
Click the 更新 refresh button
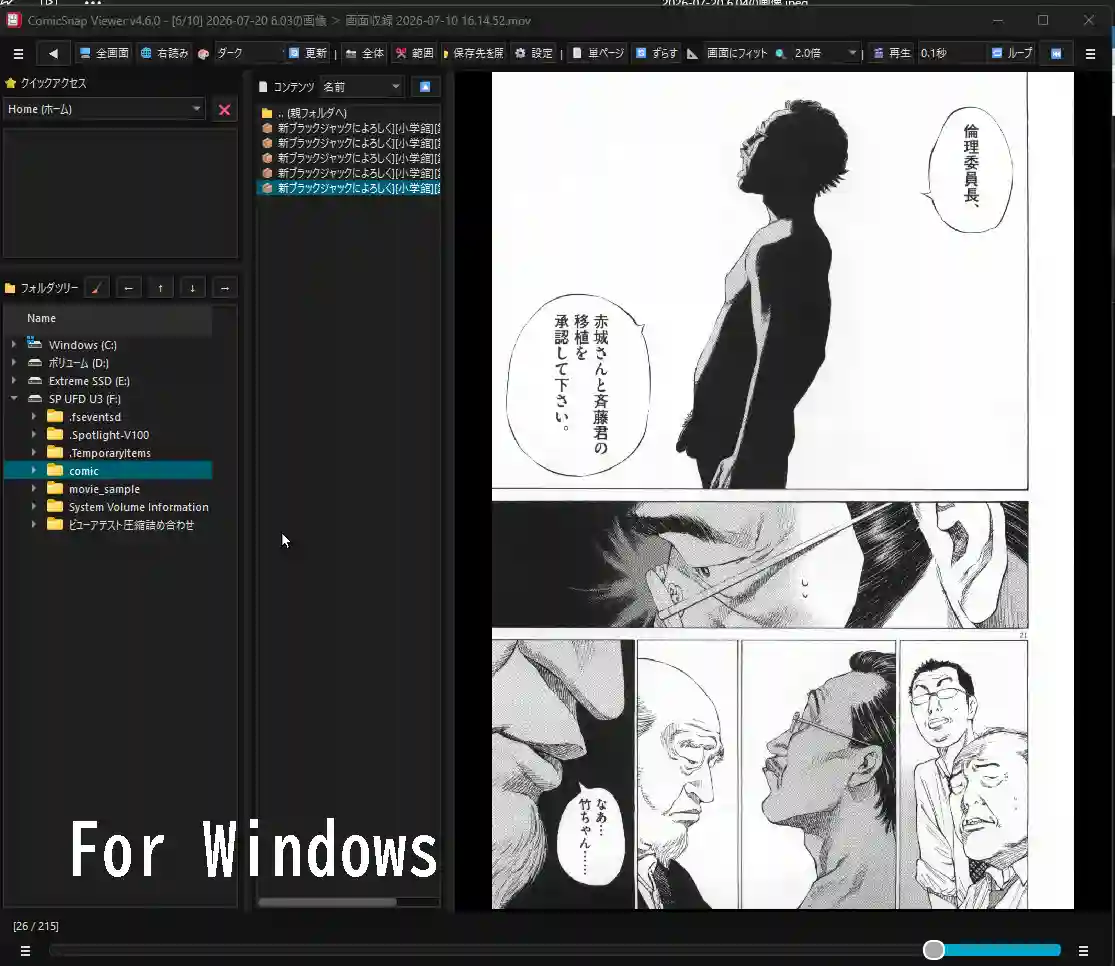point(308,53)
